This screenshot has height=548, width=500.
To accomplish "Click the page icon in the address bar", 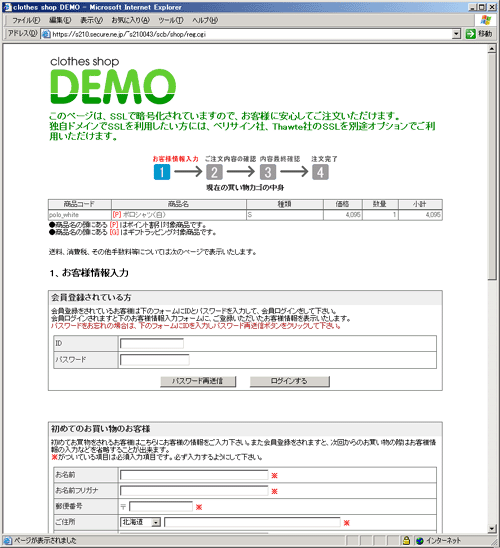I will coord(46,34).
